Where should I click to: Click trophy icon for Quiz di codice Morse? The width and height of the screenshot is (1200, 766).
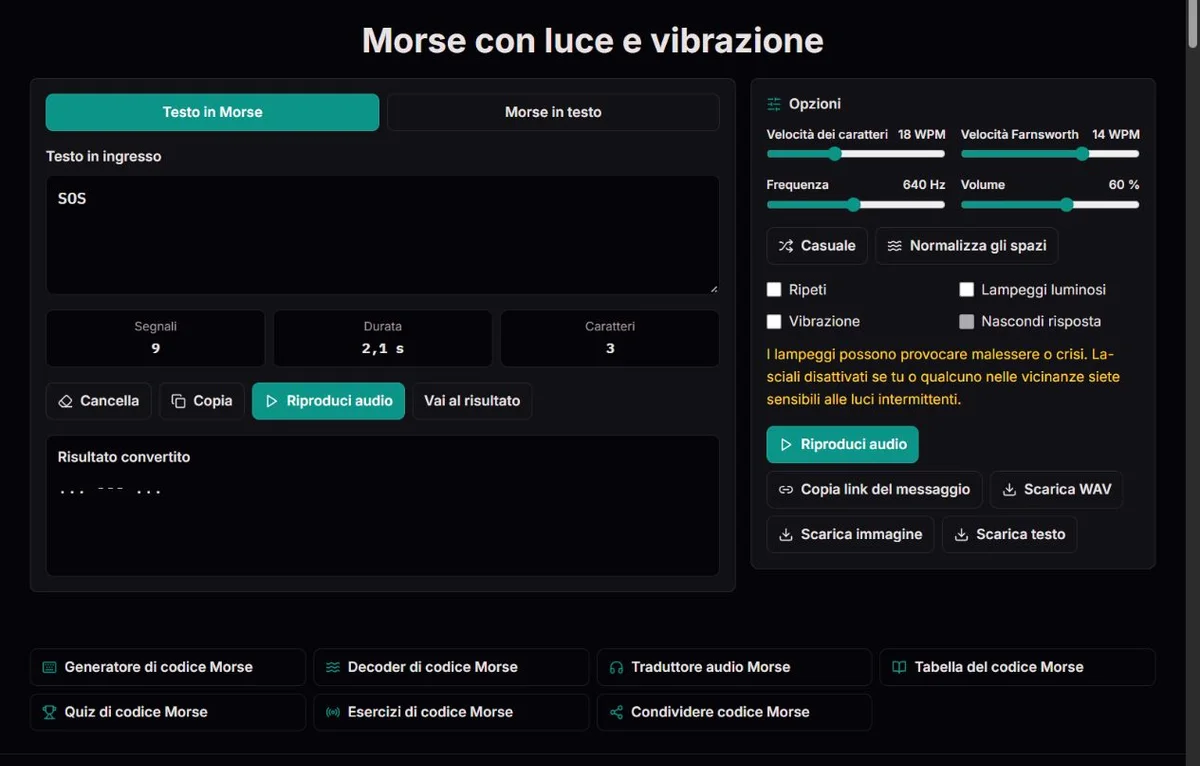(49, 712)
